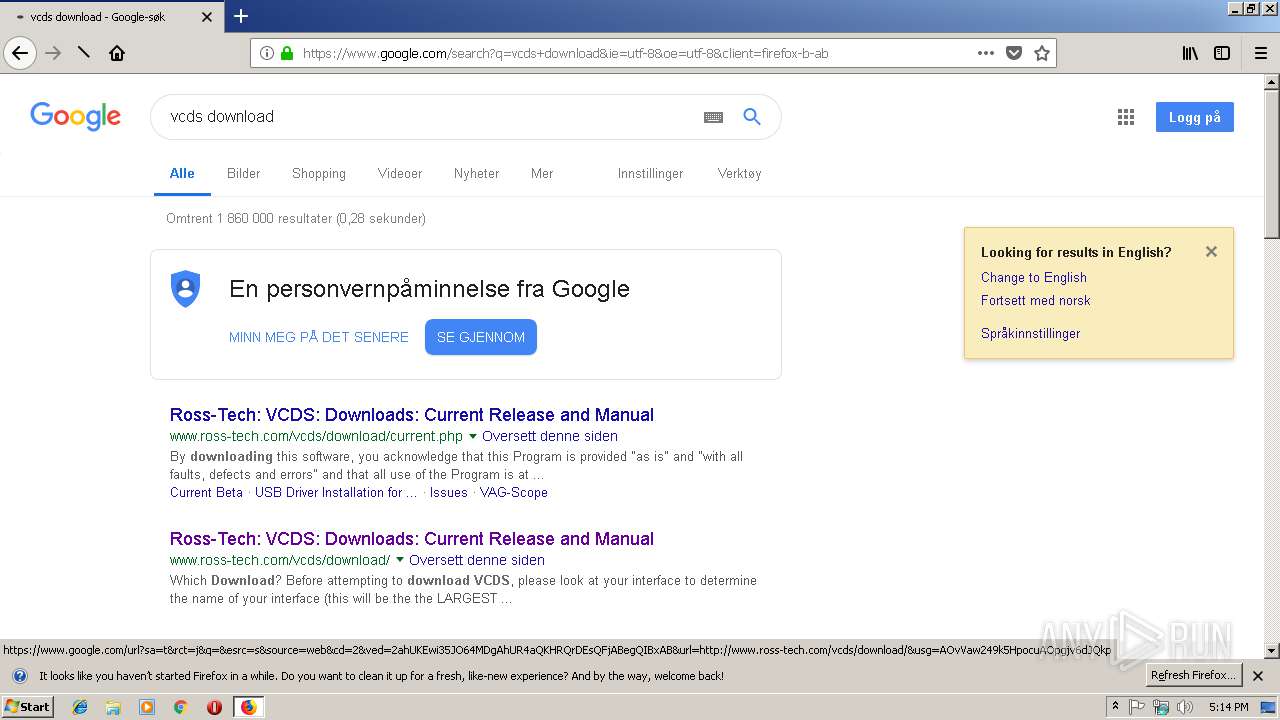The height and width of the screenshot is (720, 1280).
Task: Open the on-screen keyboard input tool
Action: [x=713, y=117]
